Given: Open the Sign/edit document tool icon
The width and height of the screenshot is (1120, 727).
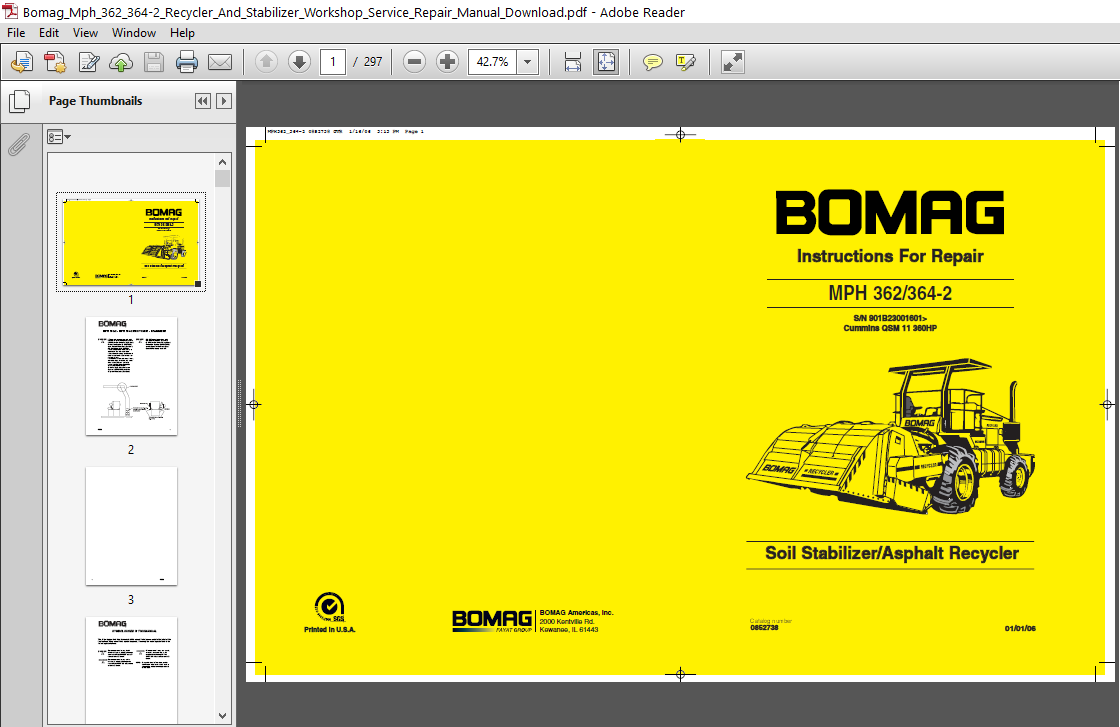Looking at the screenshot, I should point(89,62).
